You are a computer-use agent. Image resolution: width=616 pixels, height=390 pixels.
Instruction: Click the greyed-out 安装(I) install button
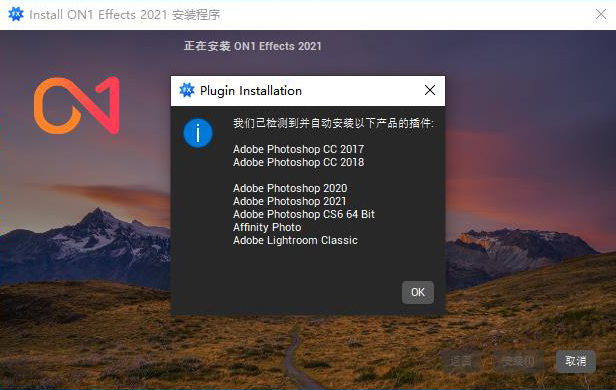tap(519, 361)
